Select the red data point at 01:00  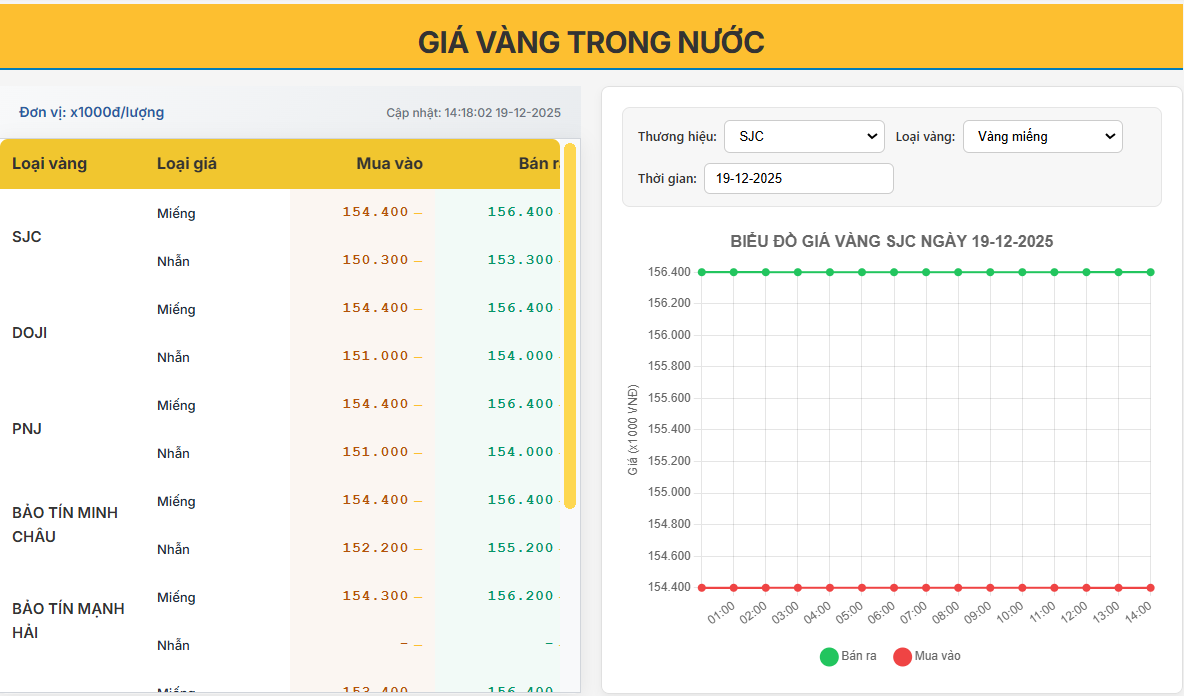[732, 587]
